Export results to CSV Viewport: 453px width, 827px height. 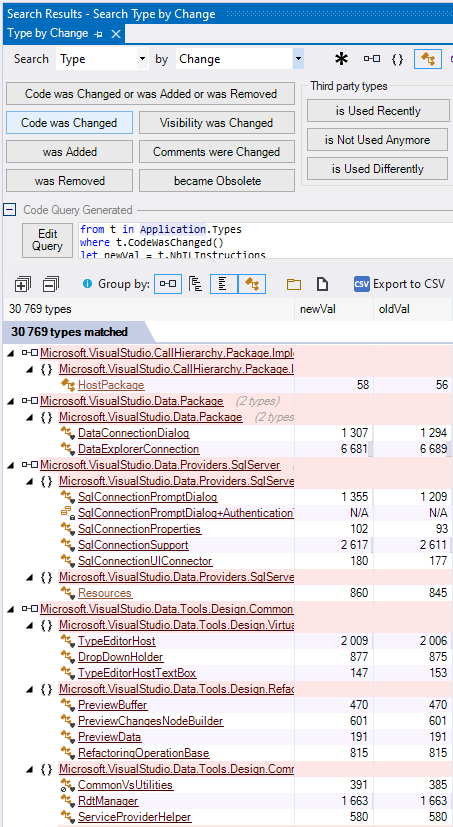click(399, 284)
